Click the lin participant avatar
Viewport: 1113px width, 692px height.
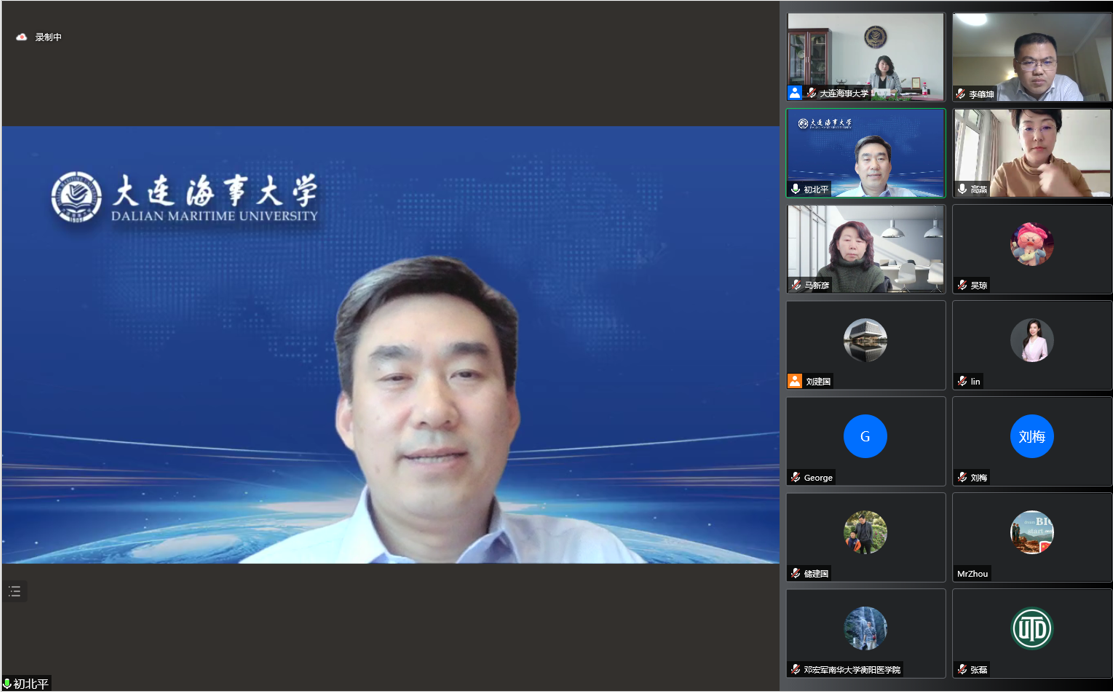coord(1031,340)
